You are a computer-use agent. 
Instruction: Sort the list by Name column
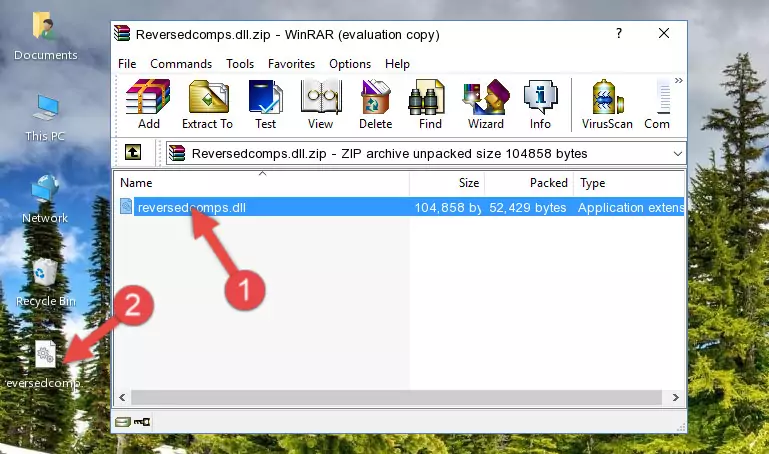pyautogui.click(x=262, y=183)
